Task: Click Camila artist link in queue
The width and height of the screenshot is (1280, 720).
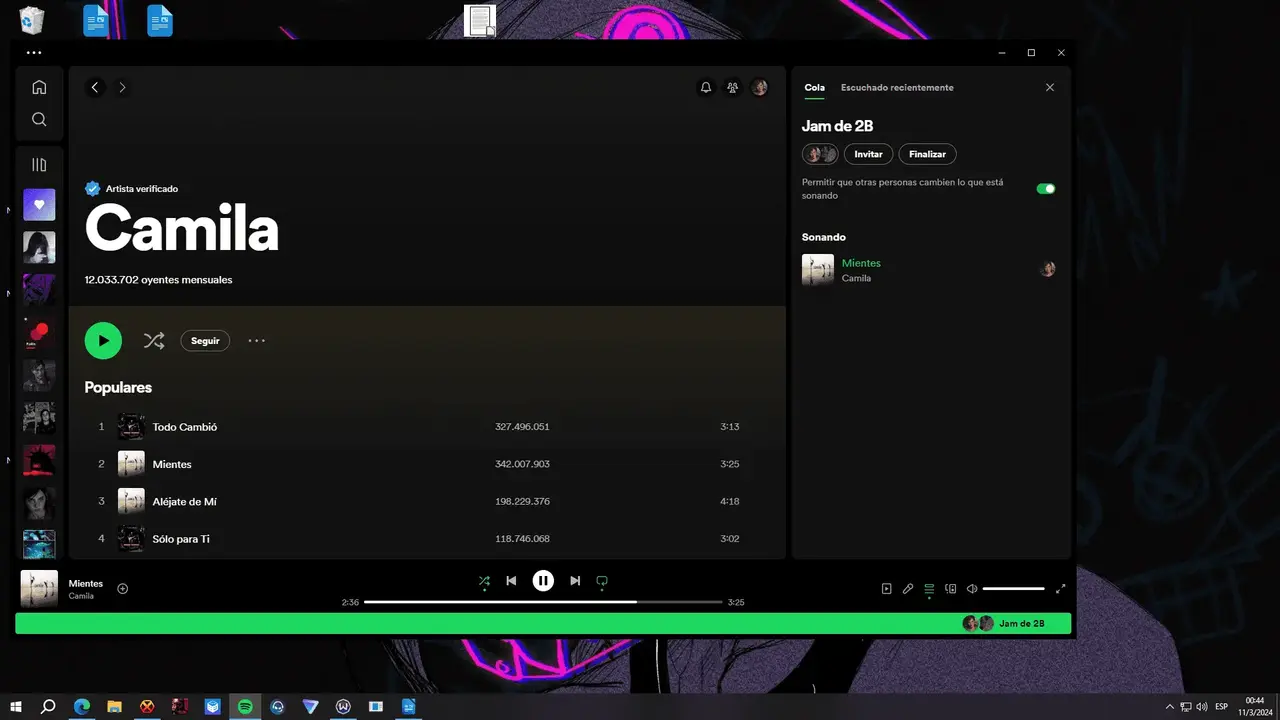Action: click(856, 278)
